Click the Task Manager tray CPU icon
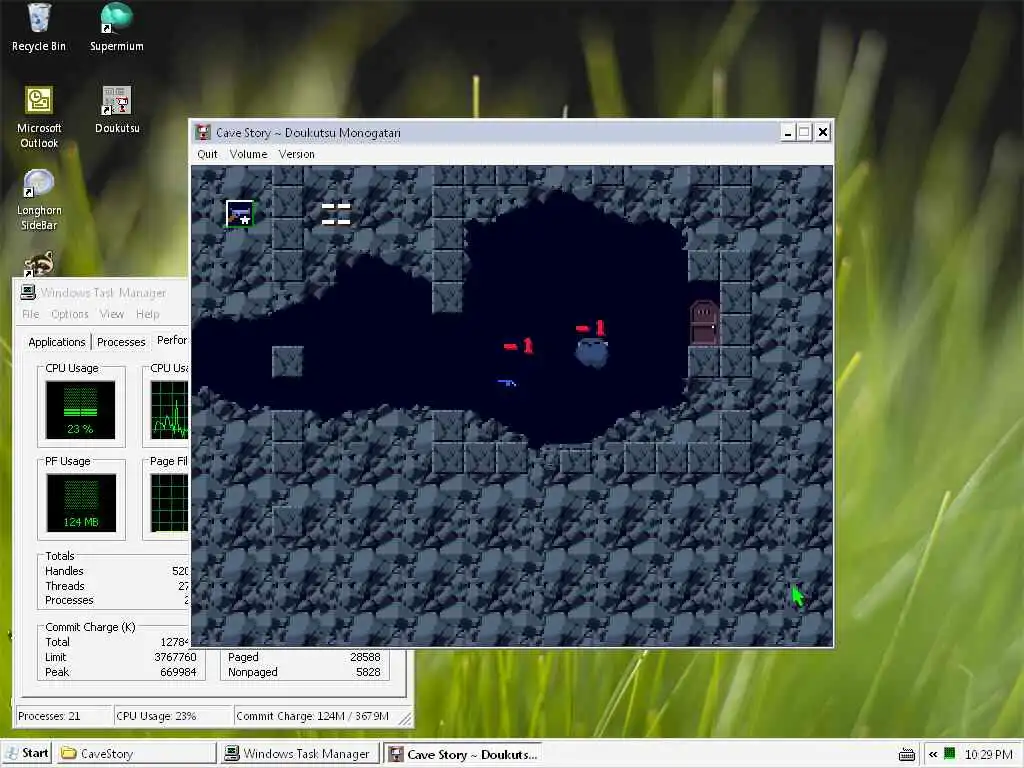This screenshot has height=768, width=1024. point(950,754)
